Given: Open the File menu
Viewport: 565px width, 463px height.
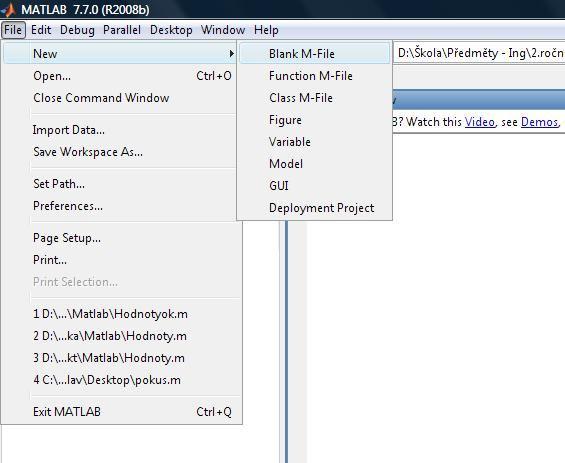Looking at the screenshot, I should coord(13,30).
